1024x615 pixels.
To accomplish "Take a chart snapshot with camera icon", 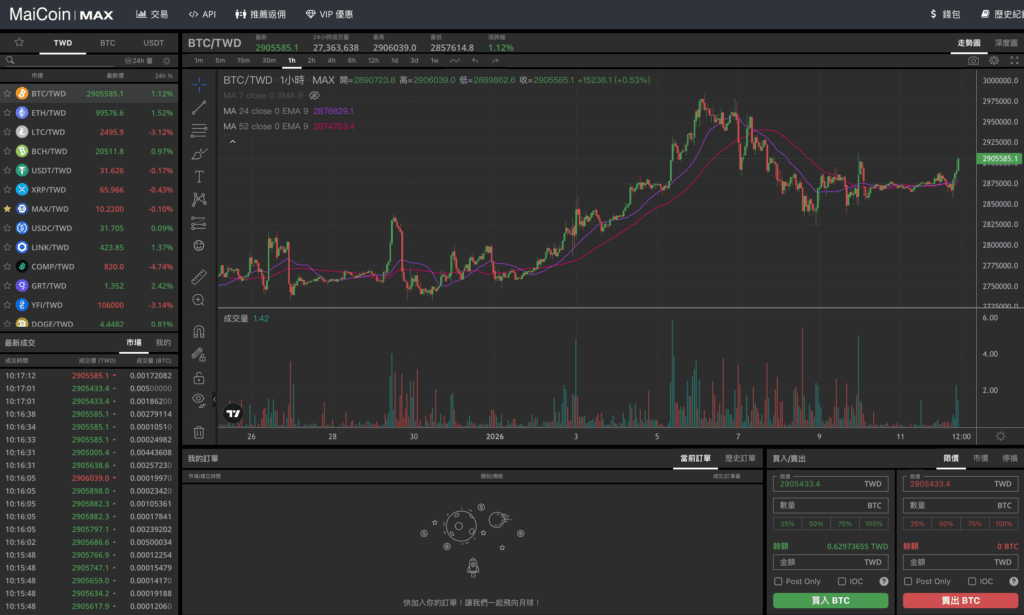I will tap(973, 61).
